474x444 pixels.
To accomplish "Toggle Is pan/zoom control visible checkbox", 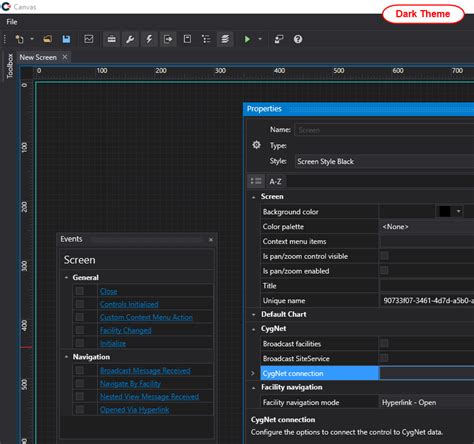I will click(x=384, y=256).
